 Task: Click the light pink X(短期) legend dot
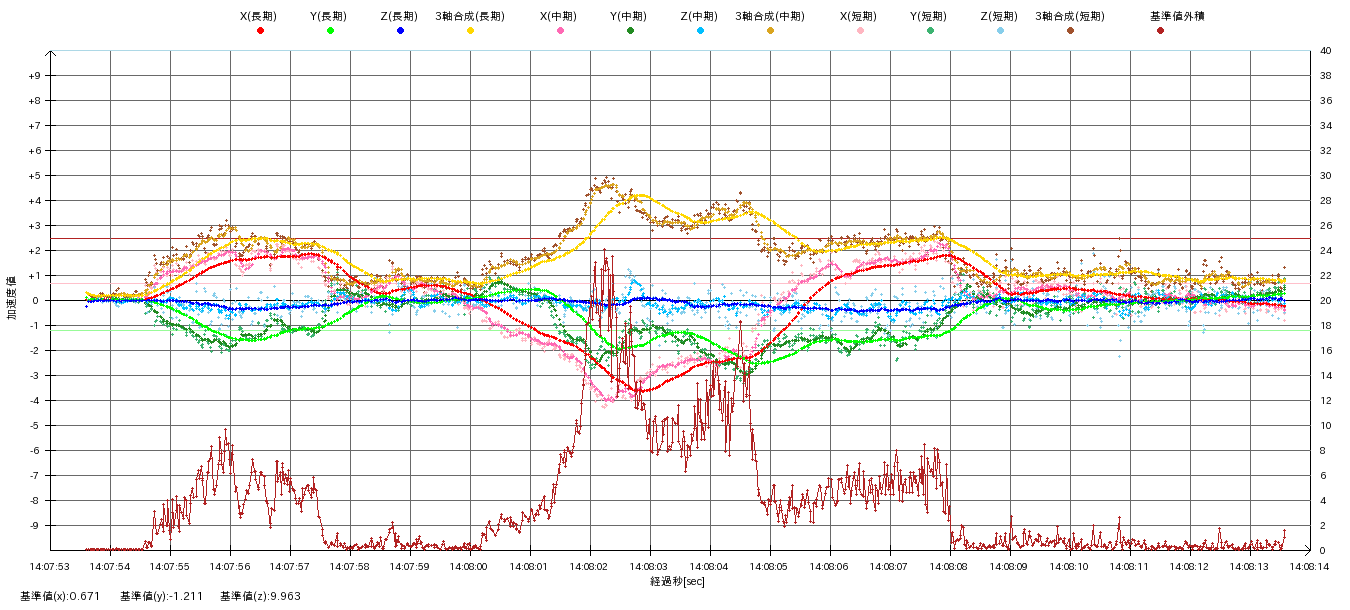tap(860, 31)
